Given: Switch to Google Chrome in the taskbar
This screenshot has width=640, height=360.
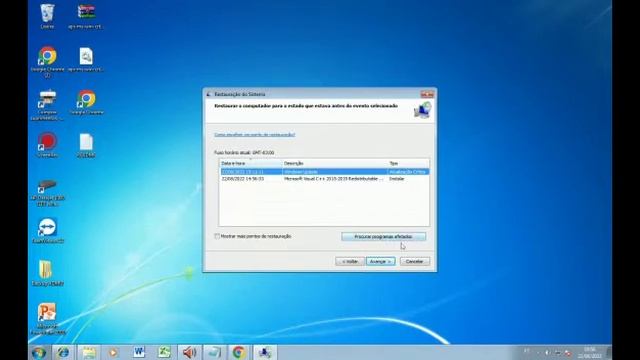Looking at the screenshot, I should (239, 352).
